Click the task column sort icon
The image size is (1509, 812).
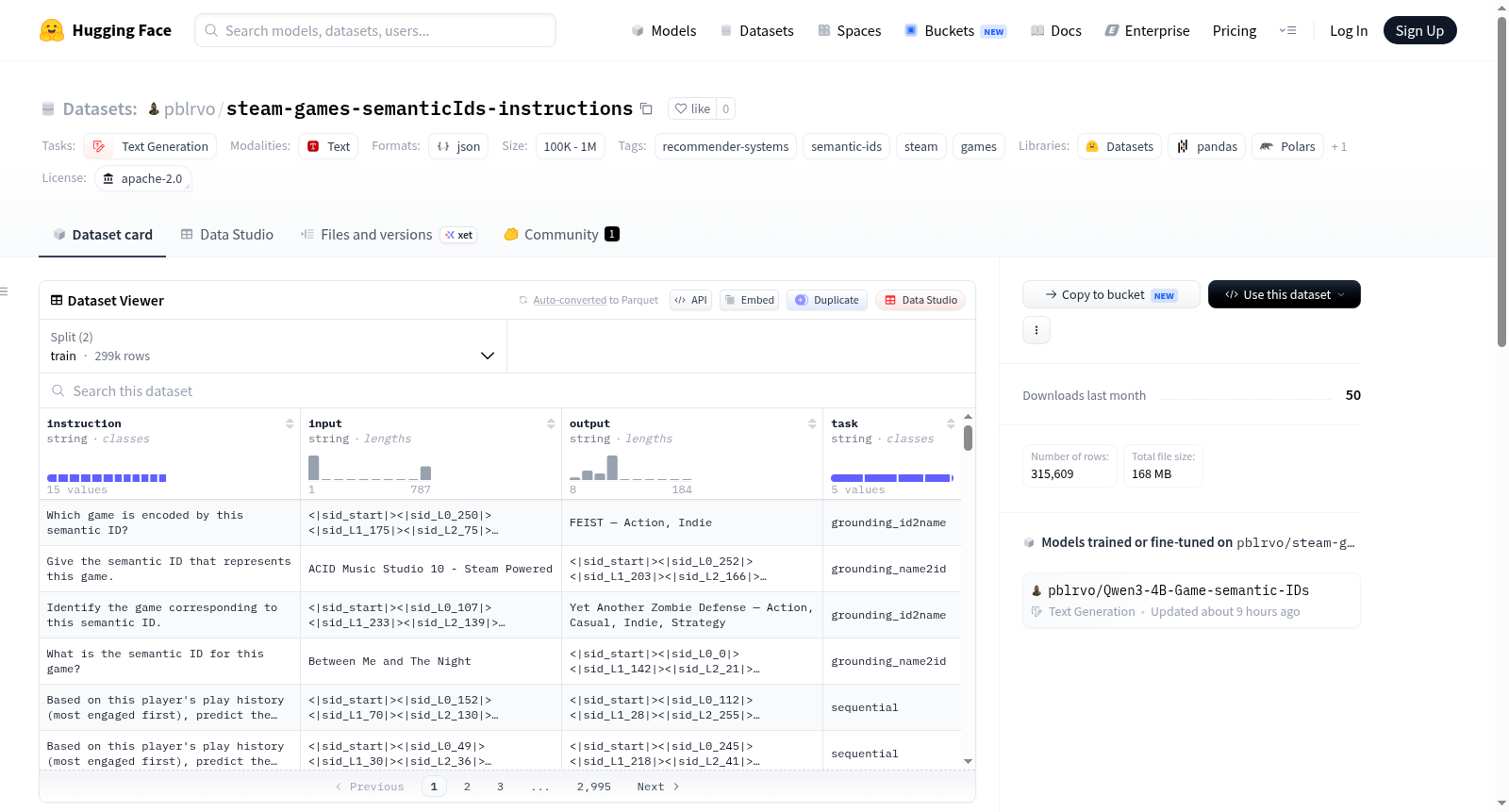coord(951,423)
